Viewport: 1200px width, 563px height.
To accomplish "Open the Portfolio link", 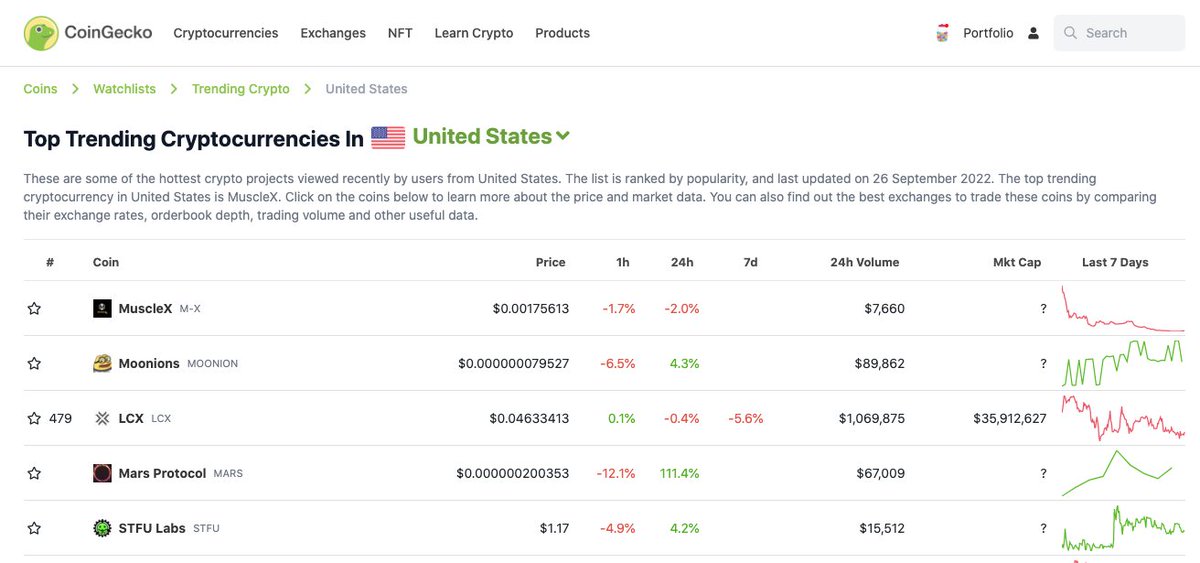I will coord(988,33).
